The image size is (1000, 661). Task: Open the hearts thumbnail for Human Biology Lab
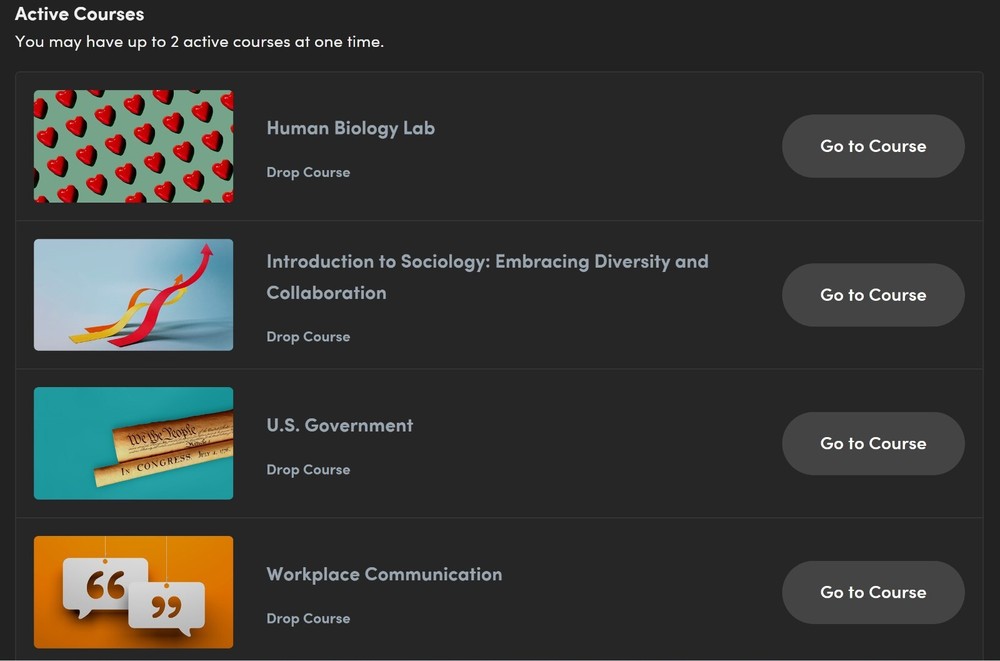pyautogui.click(x=133, y=146)
